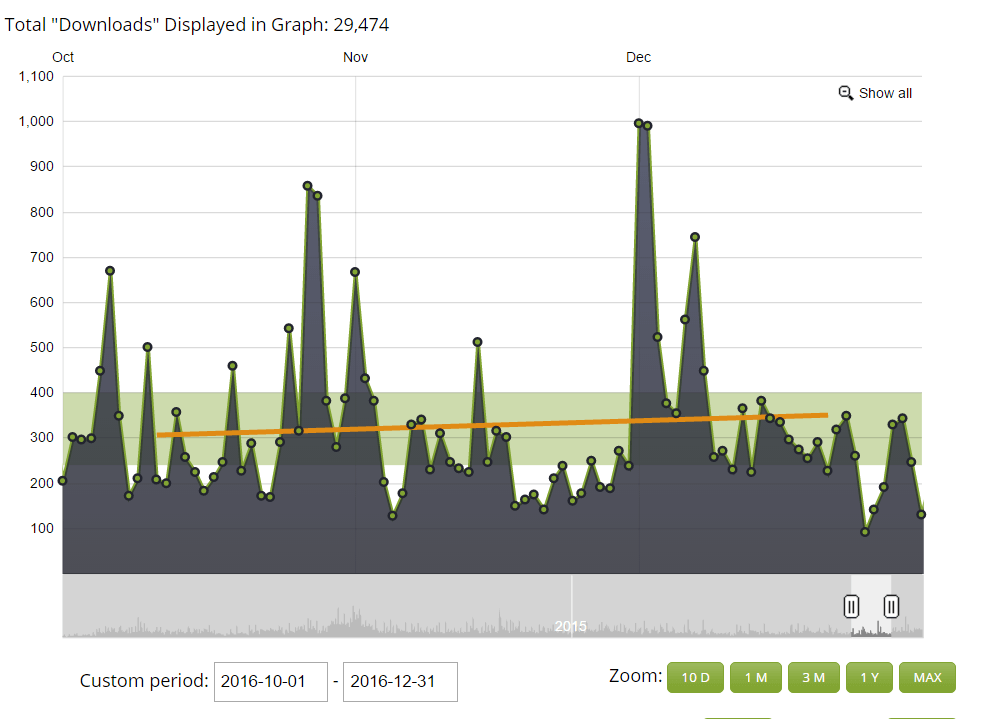Select the 3 M zoom button
The height and width of the screenshot is (719, 986).
813,677
